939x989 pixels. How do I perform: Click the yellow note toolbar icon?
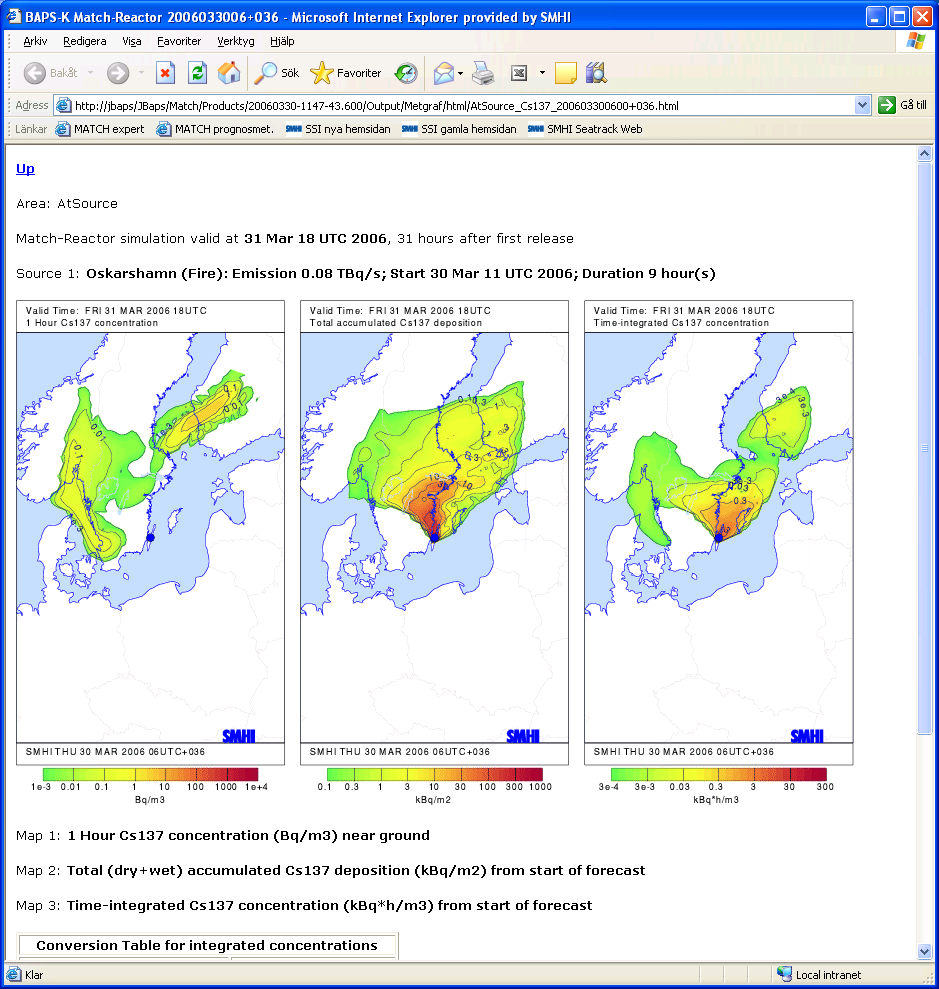click(x=566, y=73)
